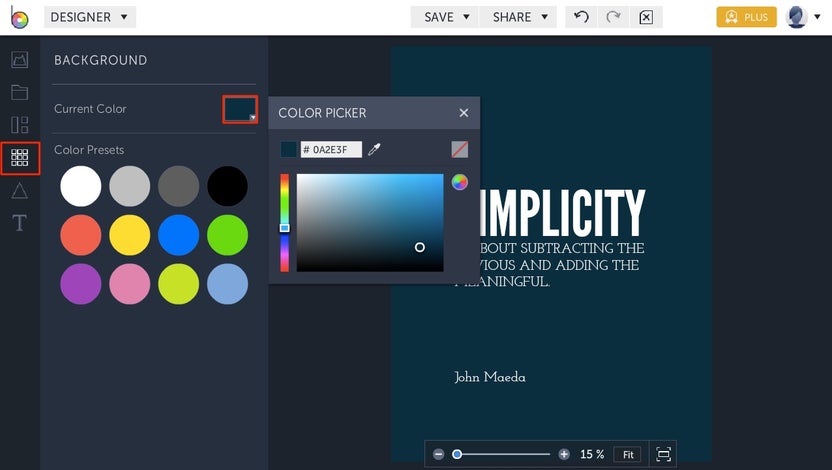Click the Fit zoom button
The height and width of the screenshot is (470, 832).
628,455
